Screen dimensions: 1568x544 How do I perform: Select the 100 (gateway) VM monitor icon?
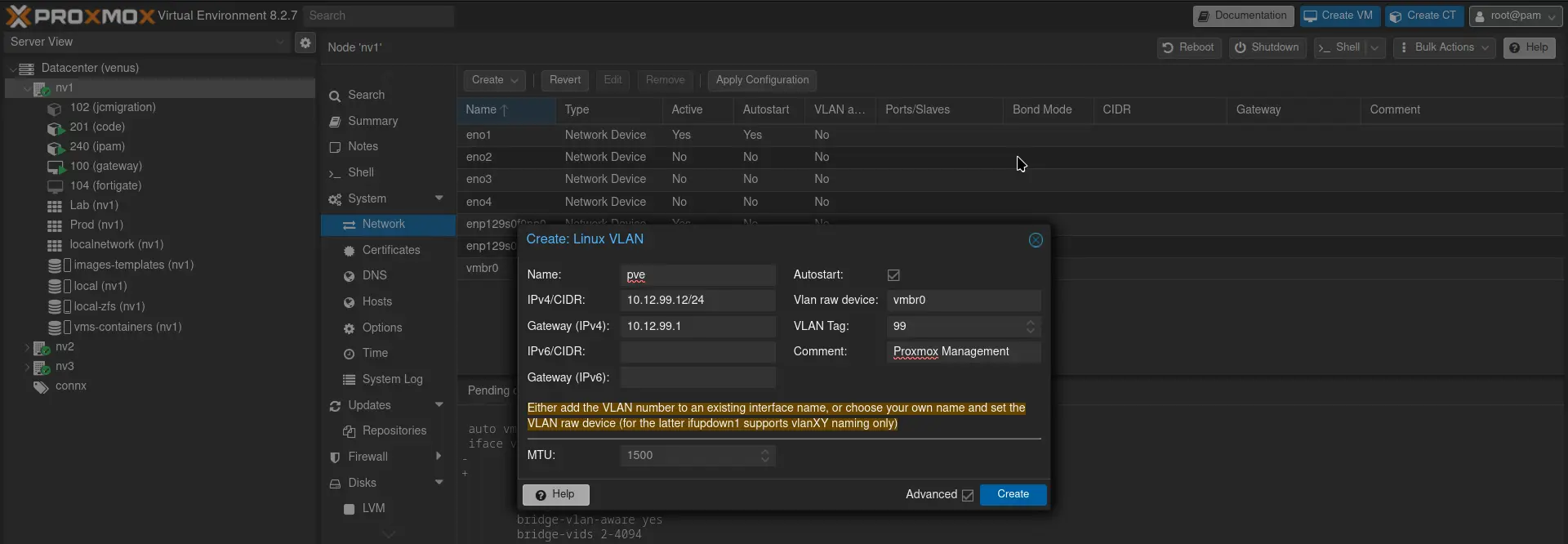point(56,167)
